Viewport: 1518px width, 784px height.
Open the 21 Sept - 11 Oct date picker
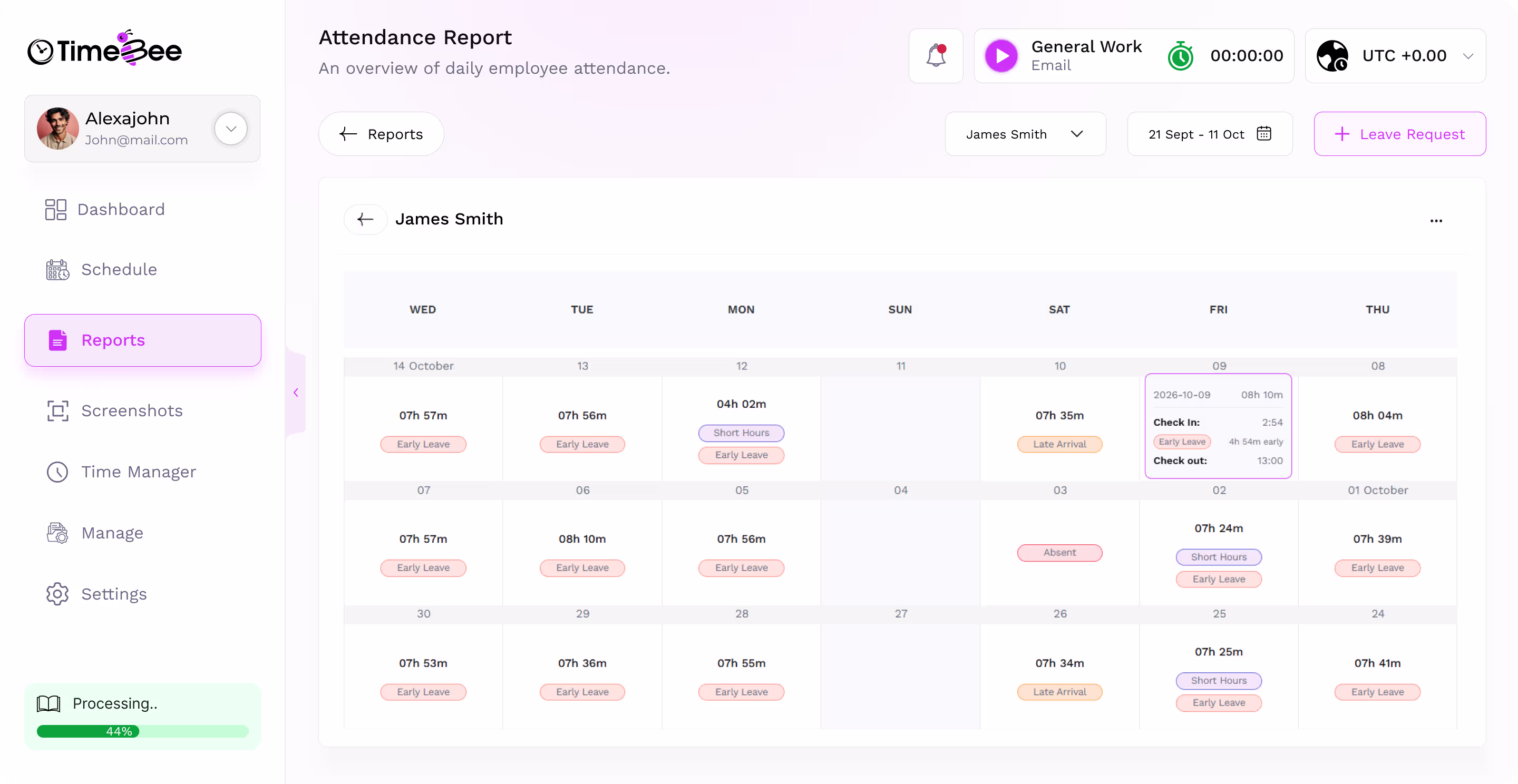1210,134
